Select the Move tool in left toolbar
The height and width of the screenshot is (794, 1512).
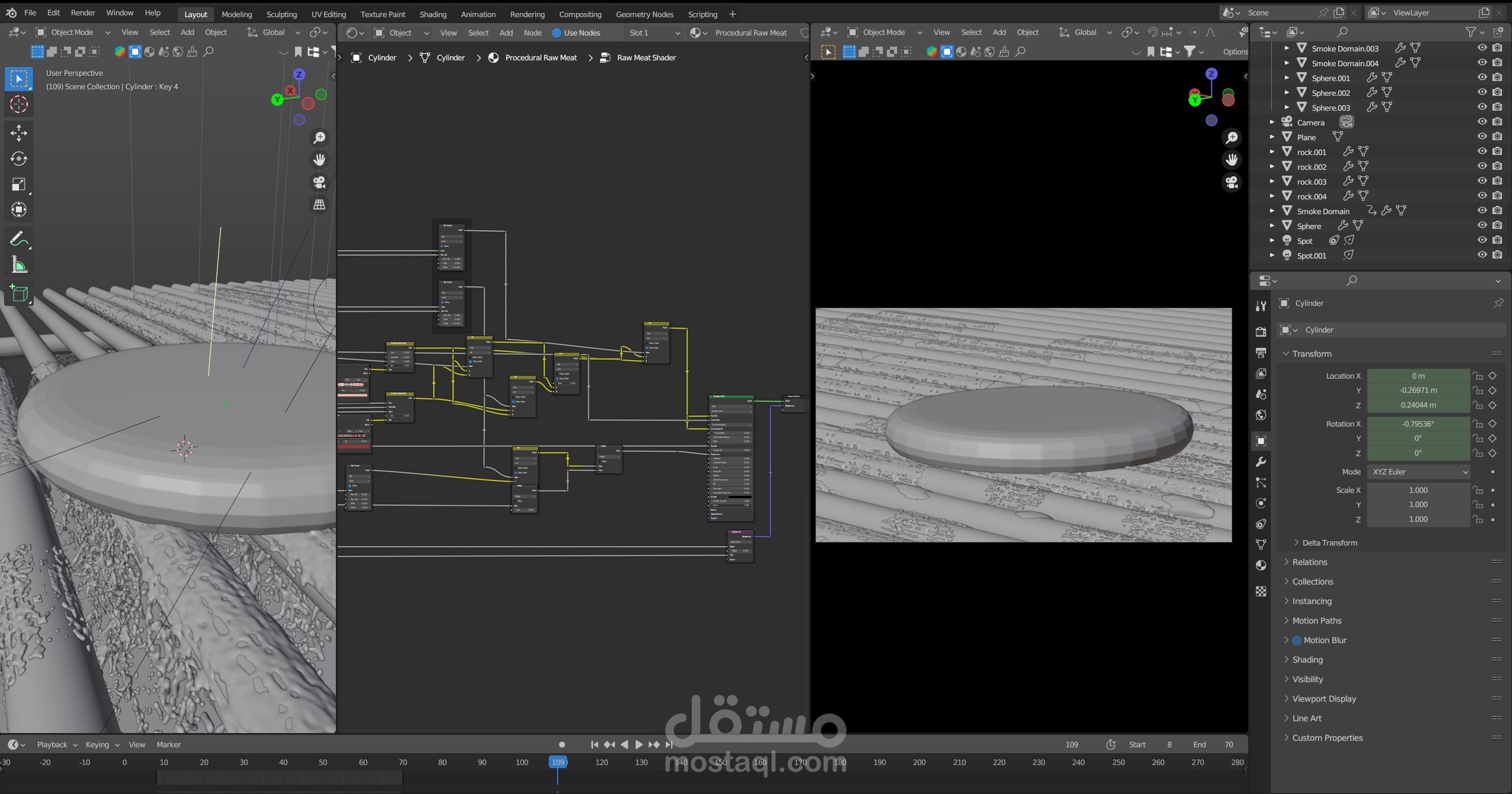click(x=18, y=133)
